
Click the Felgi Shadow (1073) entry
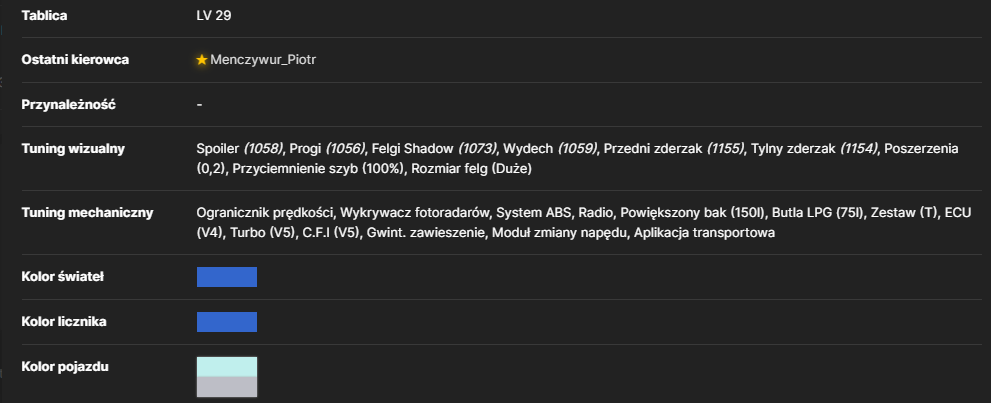pyautogui.click(x=435, y=149)
